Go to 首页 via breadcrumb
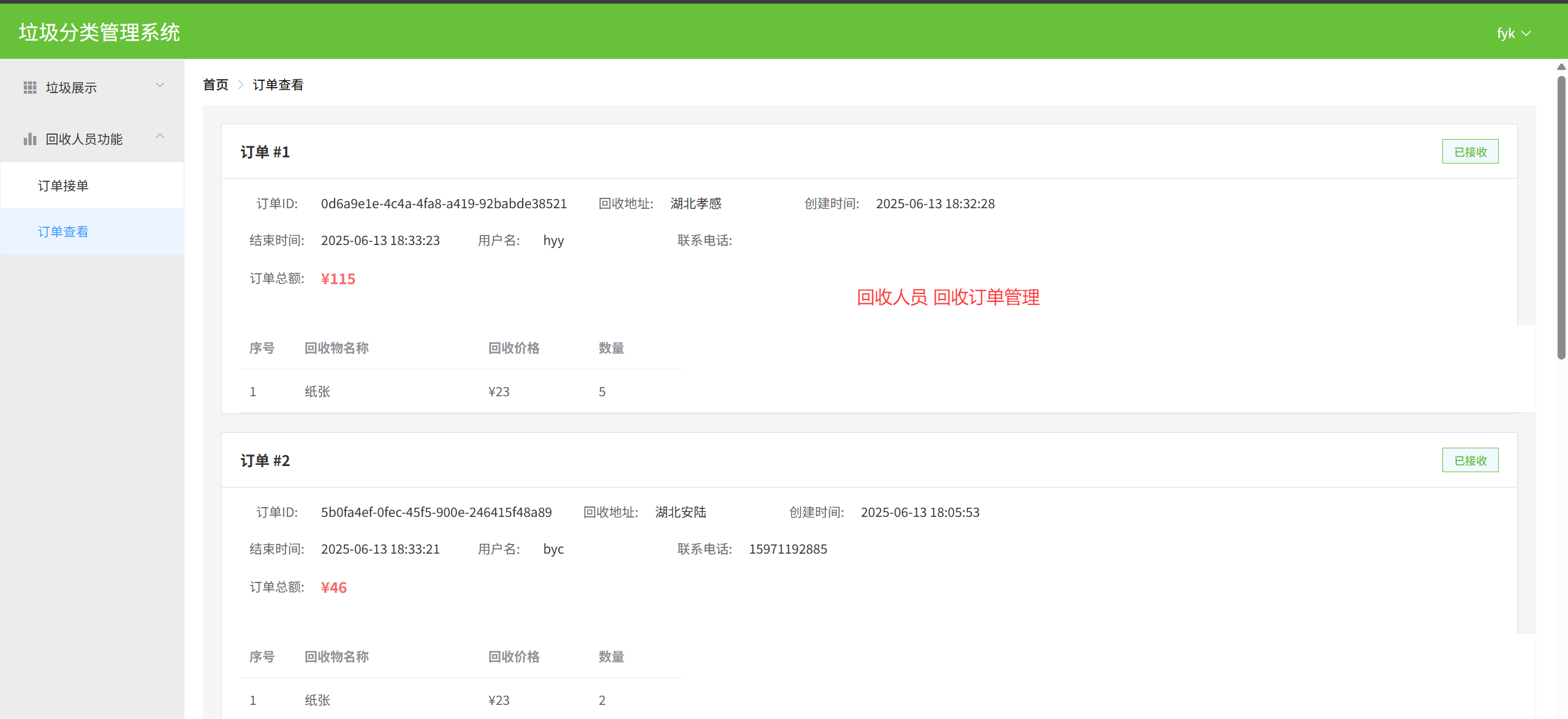 tap(216, 85)
